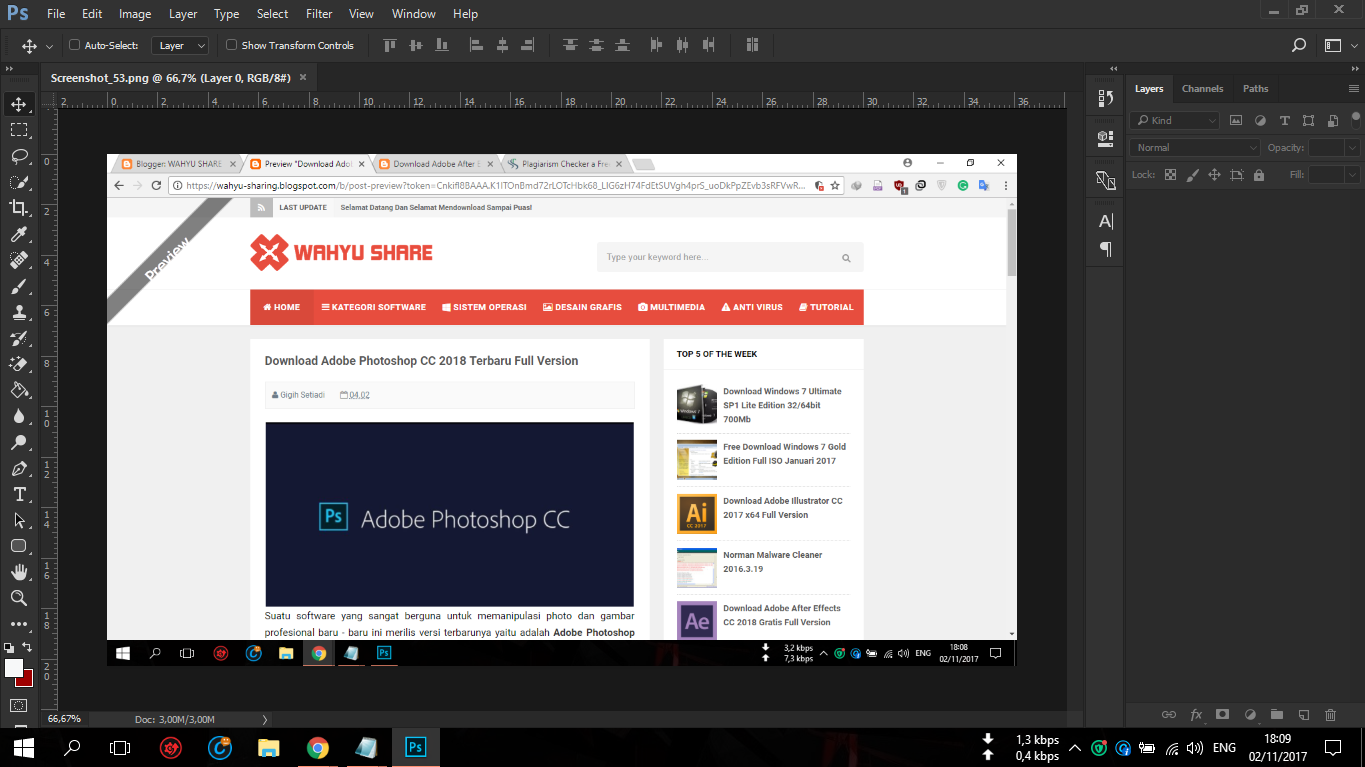Open the Opacity dropdown arrow
The image size is (1365, 767).
point(1353,147)
